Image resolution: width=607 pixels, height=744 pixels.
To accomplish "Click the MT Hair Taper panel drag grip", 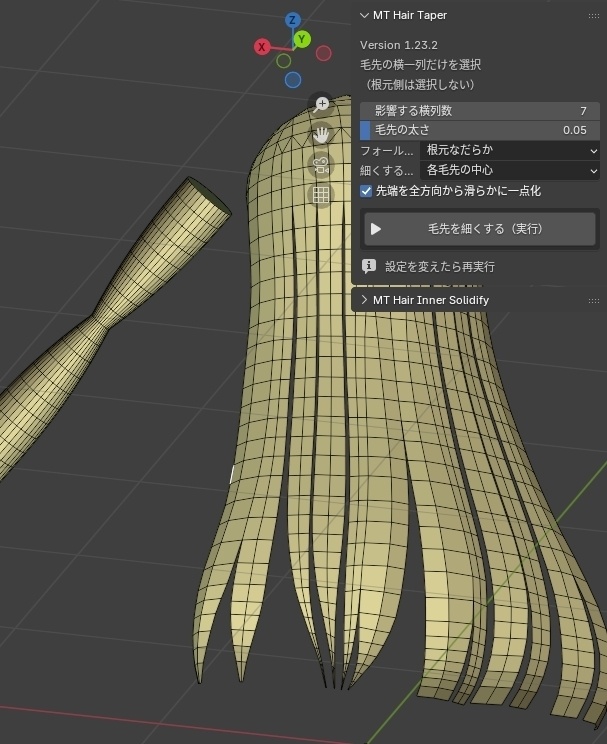I will (x=594, y=16).
